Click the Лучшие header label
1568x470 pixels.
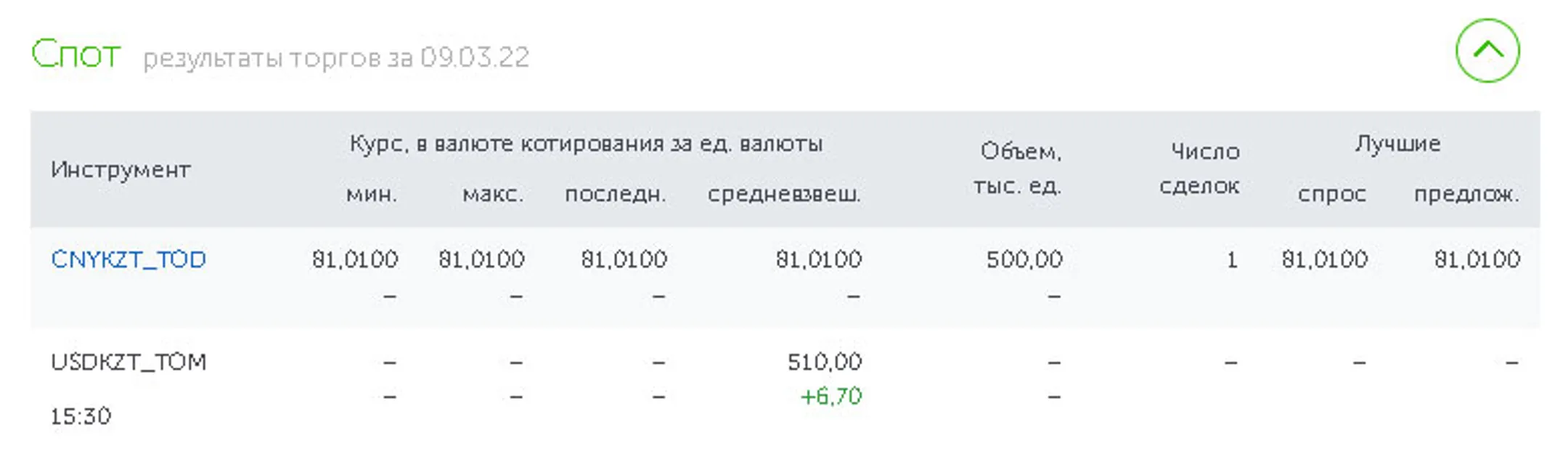pyautogui.click(x=1400, y=142)
